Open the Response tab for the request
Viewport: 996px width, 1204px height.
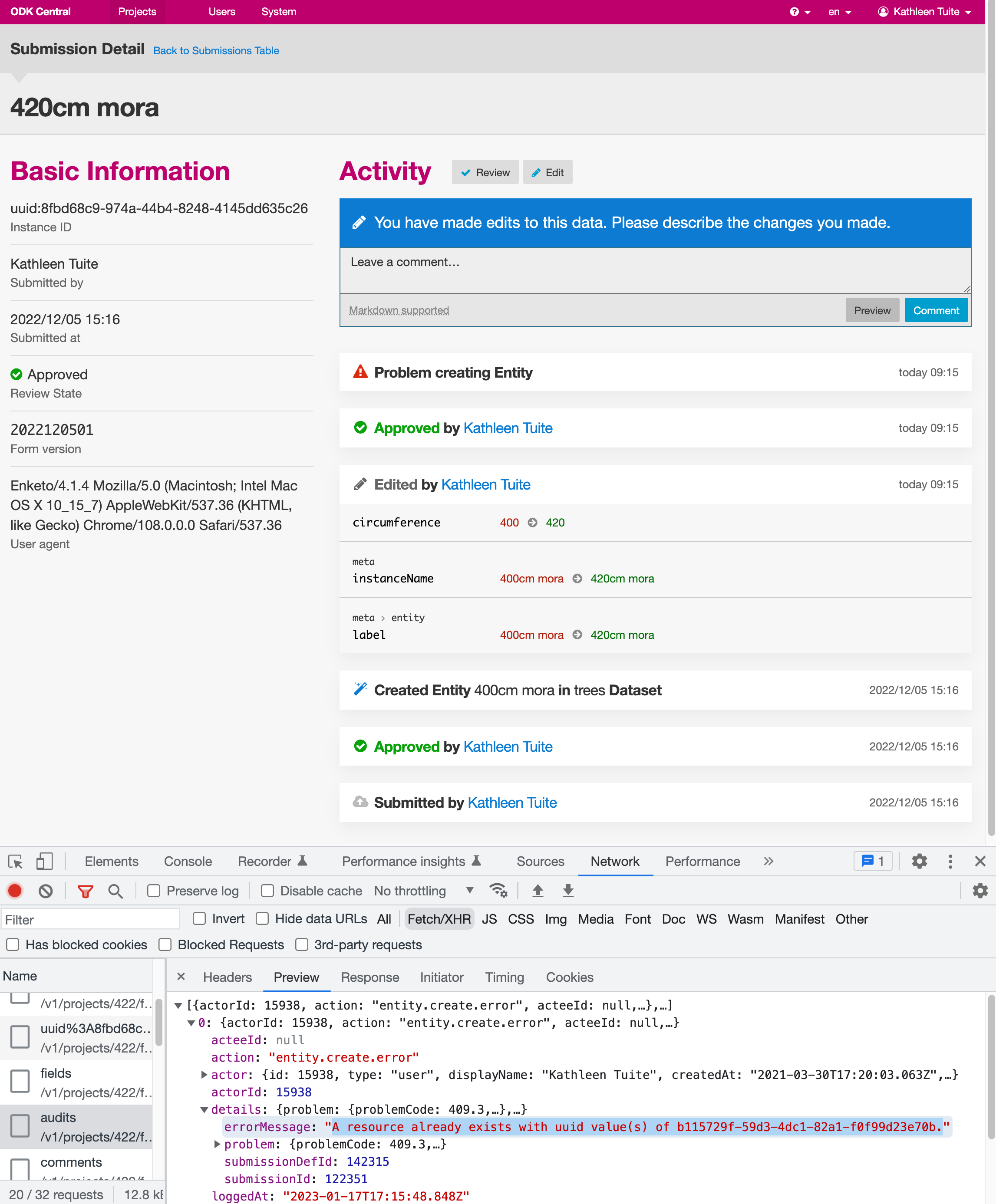point(370,977)
